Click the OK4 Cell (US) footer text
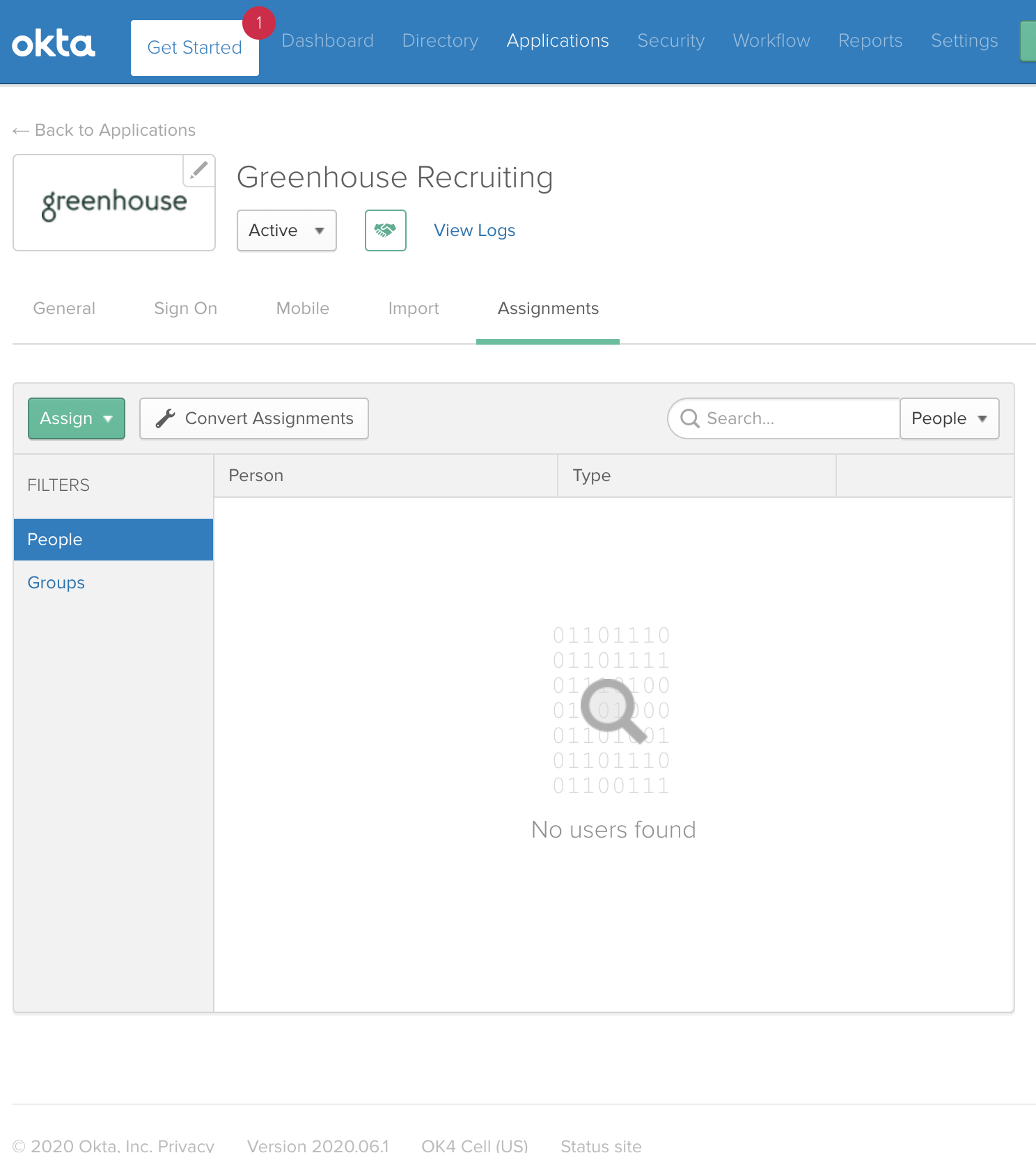The image size is (1036, 1153). 475,1145
